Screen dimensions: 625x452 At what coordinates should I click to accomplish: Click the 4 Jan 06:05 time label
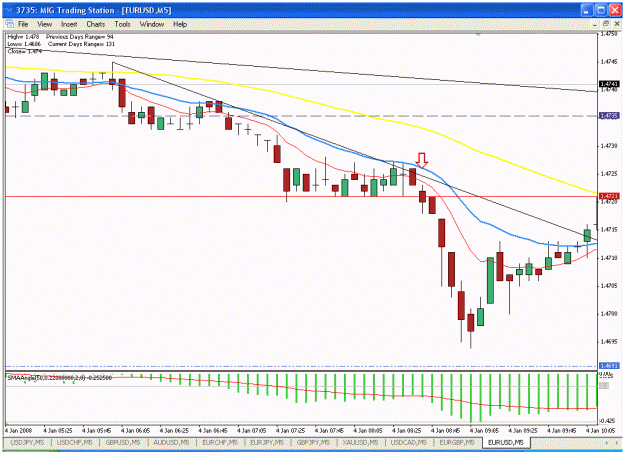point(136,430)
